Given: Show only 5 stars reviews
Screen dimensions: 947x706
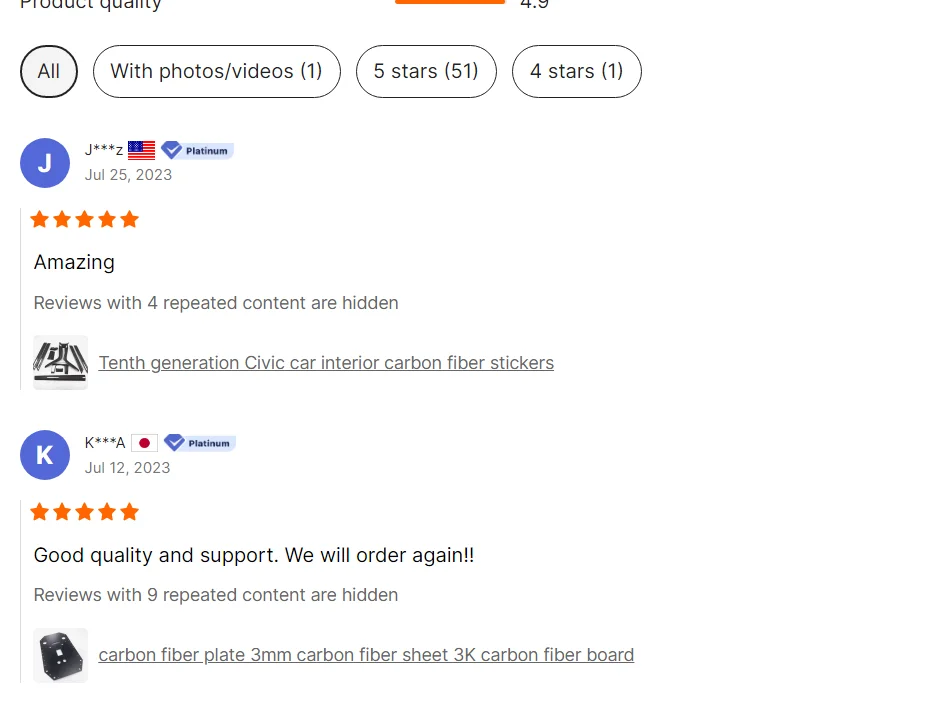Looking at the screenshot, I should tap(426, 72).
